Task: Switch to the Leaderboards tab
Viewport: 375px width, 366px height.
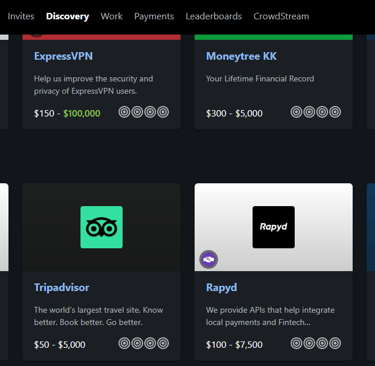Action: coord(214,16)
